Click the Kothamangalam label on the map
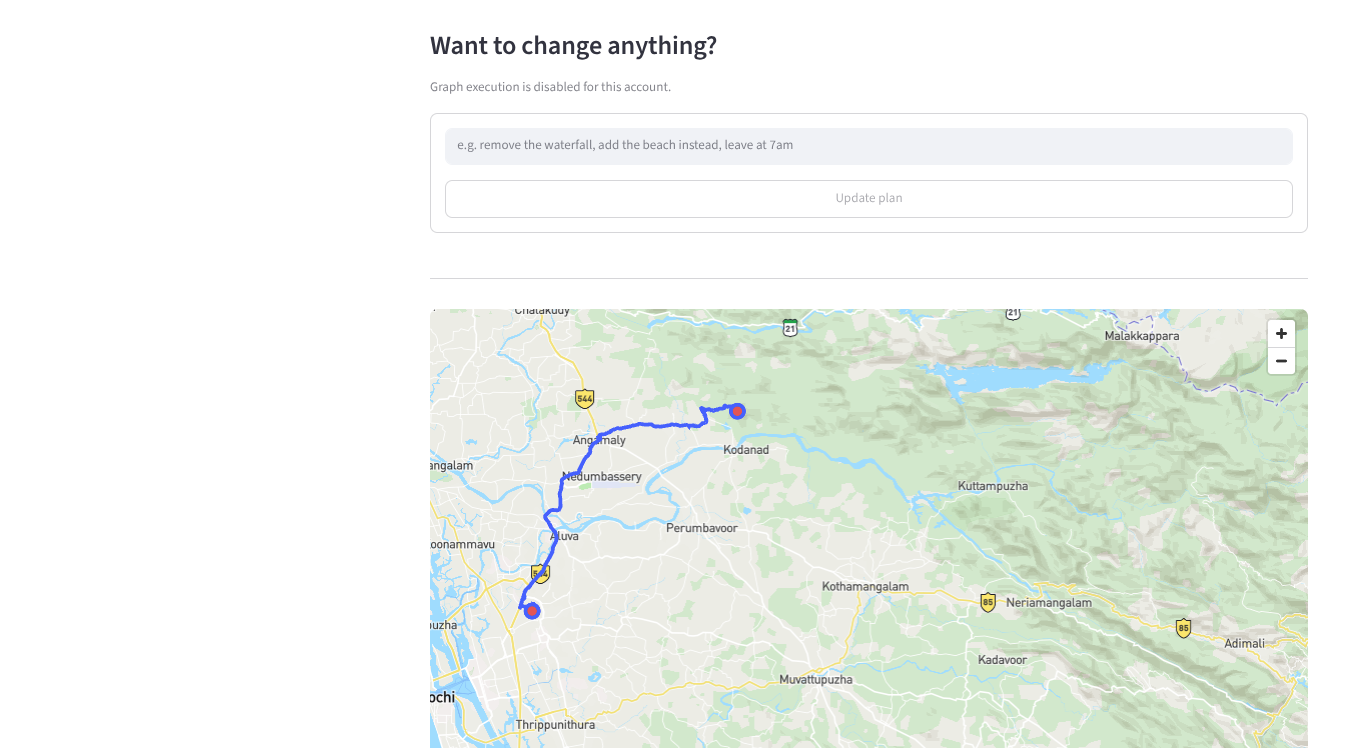Image resolution: width=1353 pixels, height=748 pixels. [865, 586]
